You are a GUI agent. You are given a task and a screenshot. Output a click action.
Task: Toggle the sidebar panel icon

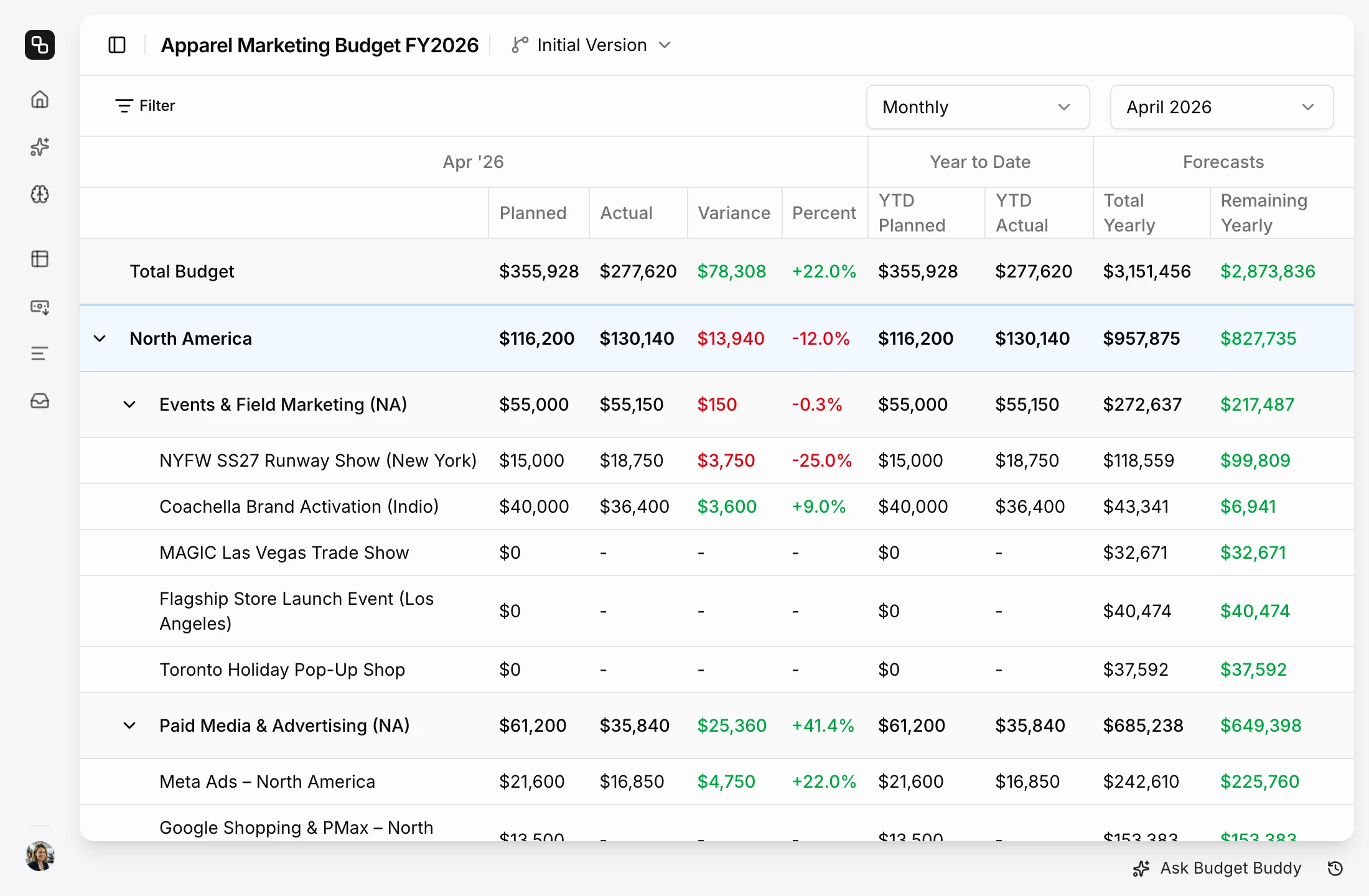point(117,45)
